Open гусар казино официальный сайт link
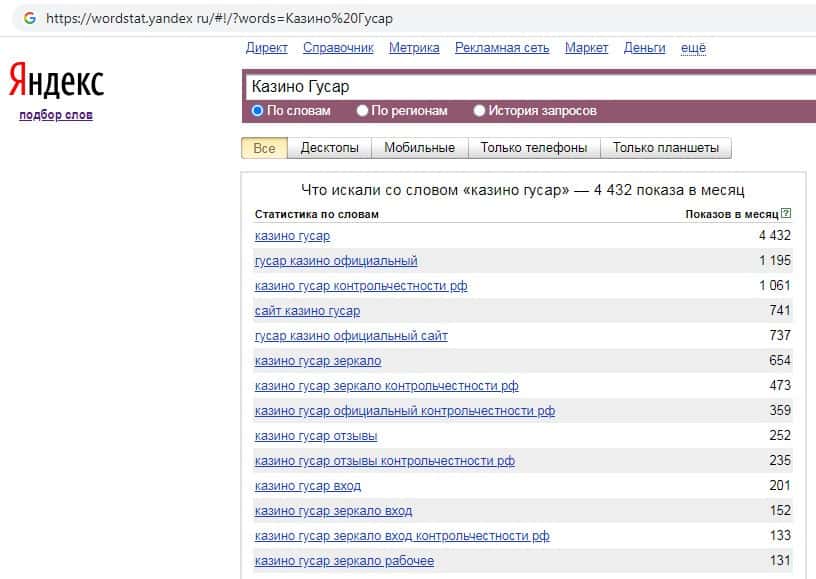The height and width of the screenshot is (579, 816). [x=351, y=336]
